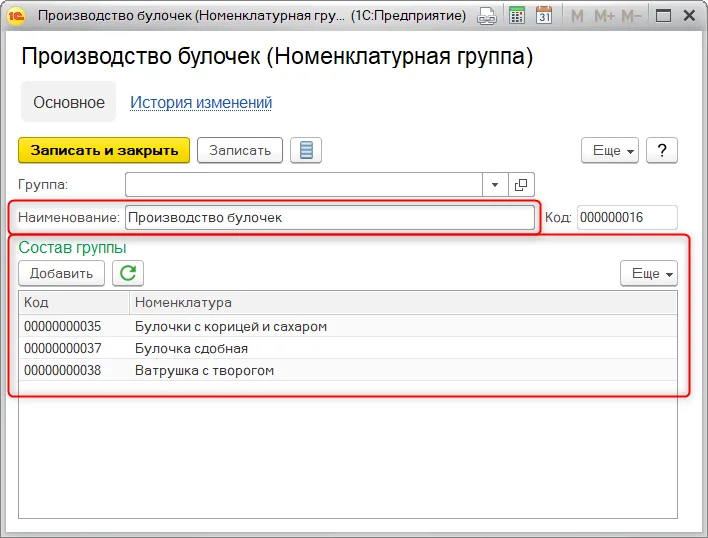This screenshot has width=708, height=538.
Task: Click the 1C logo icon in title bar
Action: pos(16,16)
